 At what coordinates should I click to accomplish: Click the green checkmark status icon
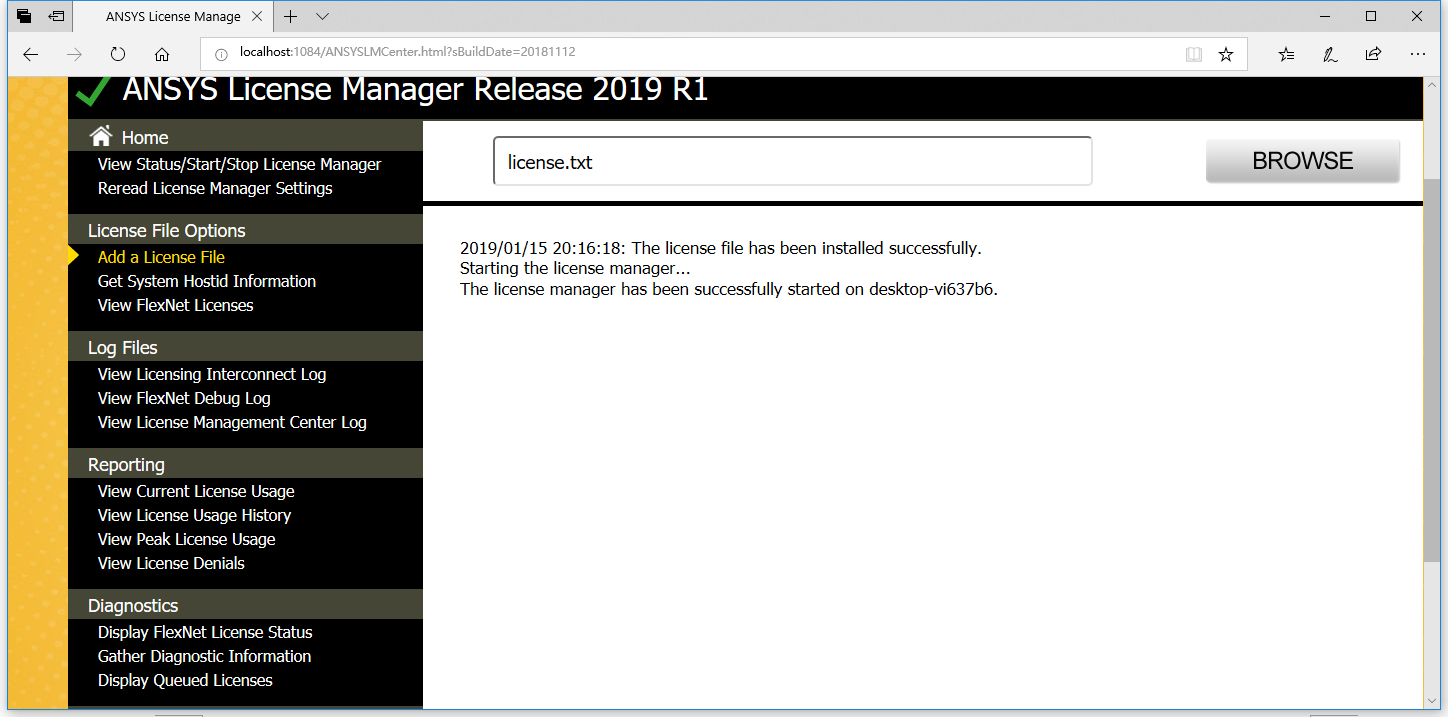93,90
